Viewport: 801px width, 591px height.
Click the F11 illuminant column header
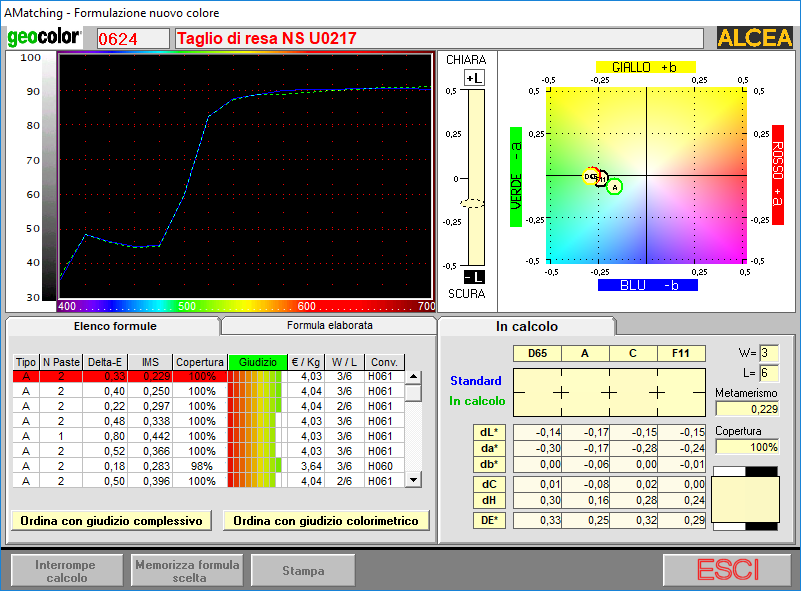681,353
